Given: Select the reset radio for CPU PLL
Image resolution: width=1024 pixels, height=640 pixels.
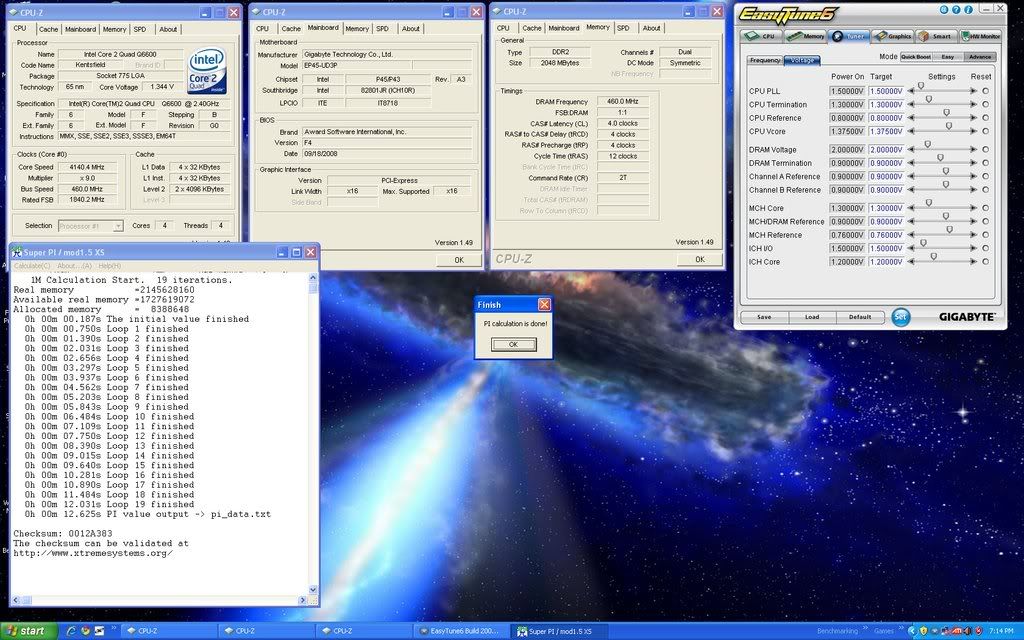Looking at the screenshot, I should (x=985, y=91).
